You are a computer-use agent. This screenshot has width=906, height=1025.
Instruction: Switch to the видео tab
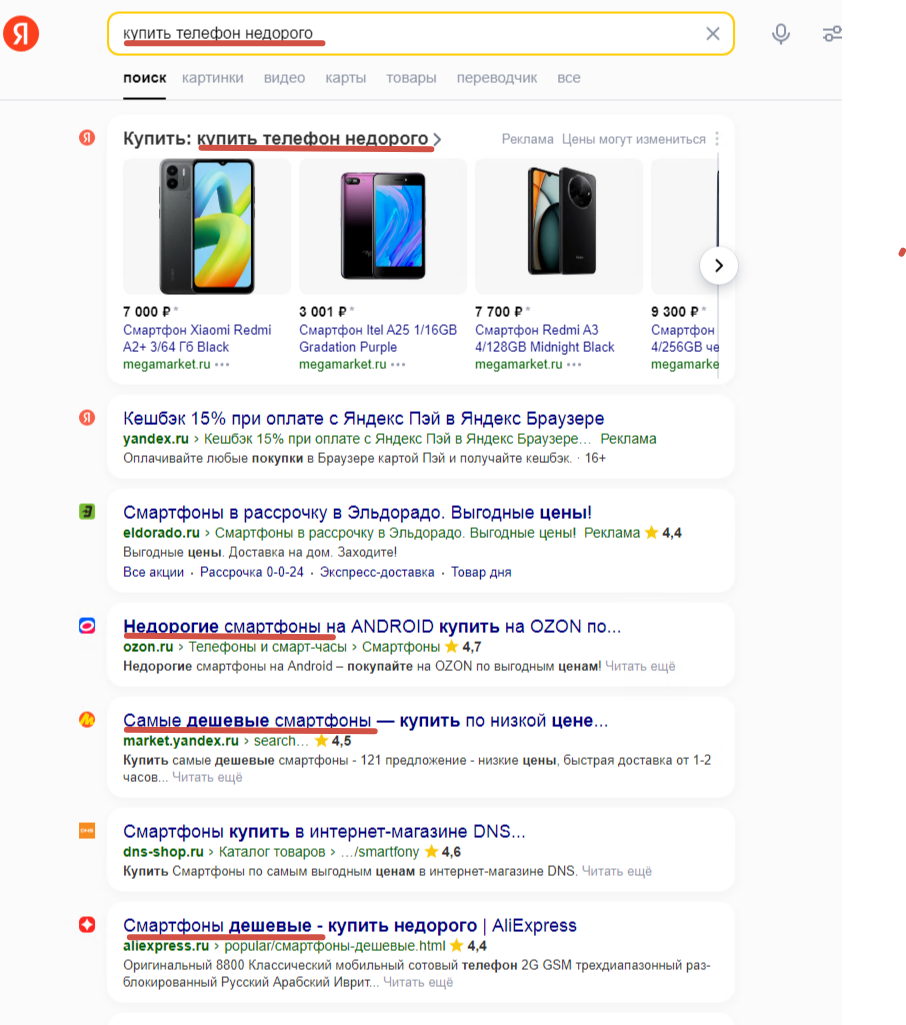coord(284,78)
